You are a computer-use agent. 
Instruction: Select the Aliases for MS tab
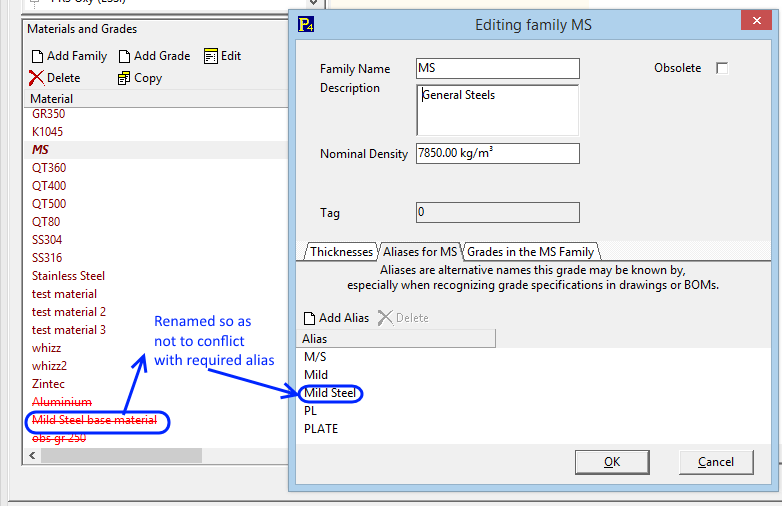point(420,252)
